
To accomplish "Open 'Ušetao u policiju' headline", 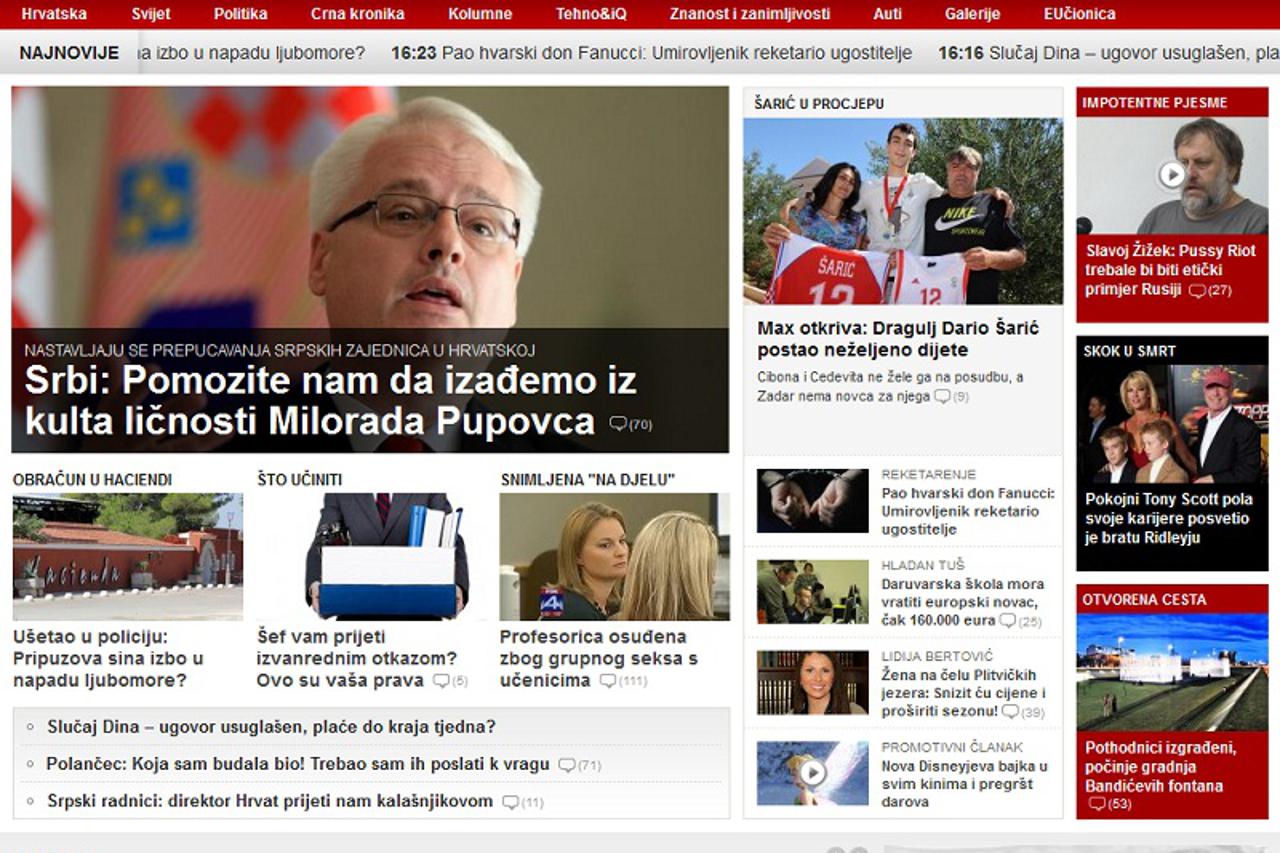I will pos(108,658).
